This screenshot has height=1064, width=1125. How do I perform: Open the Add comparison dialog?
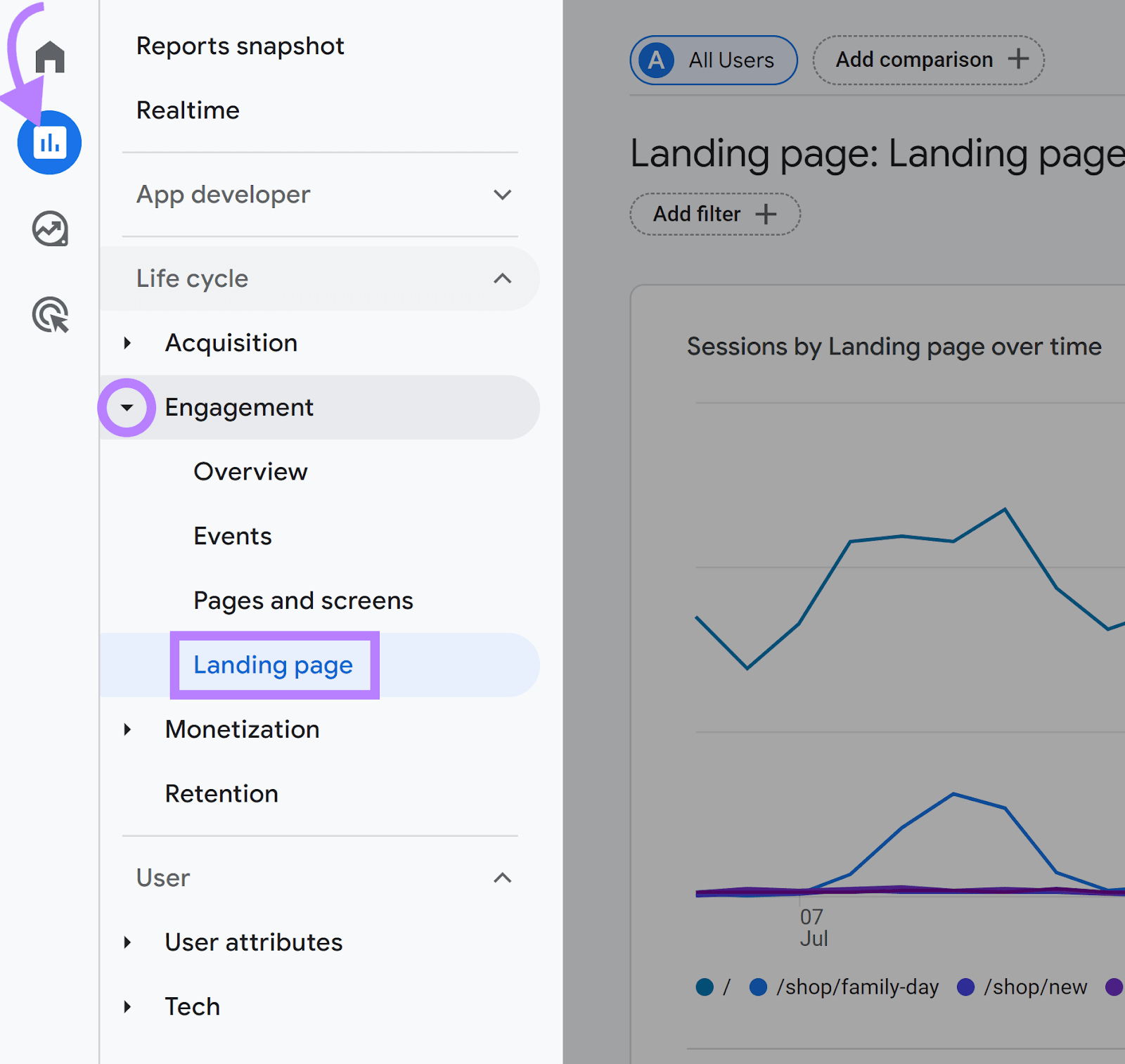click(927, 60)
